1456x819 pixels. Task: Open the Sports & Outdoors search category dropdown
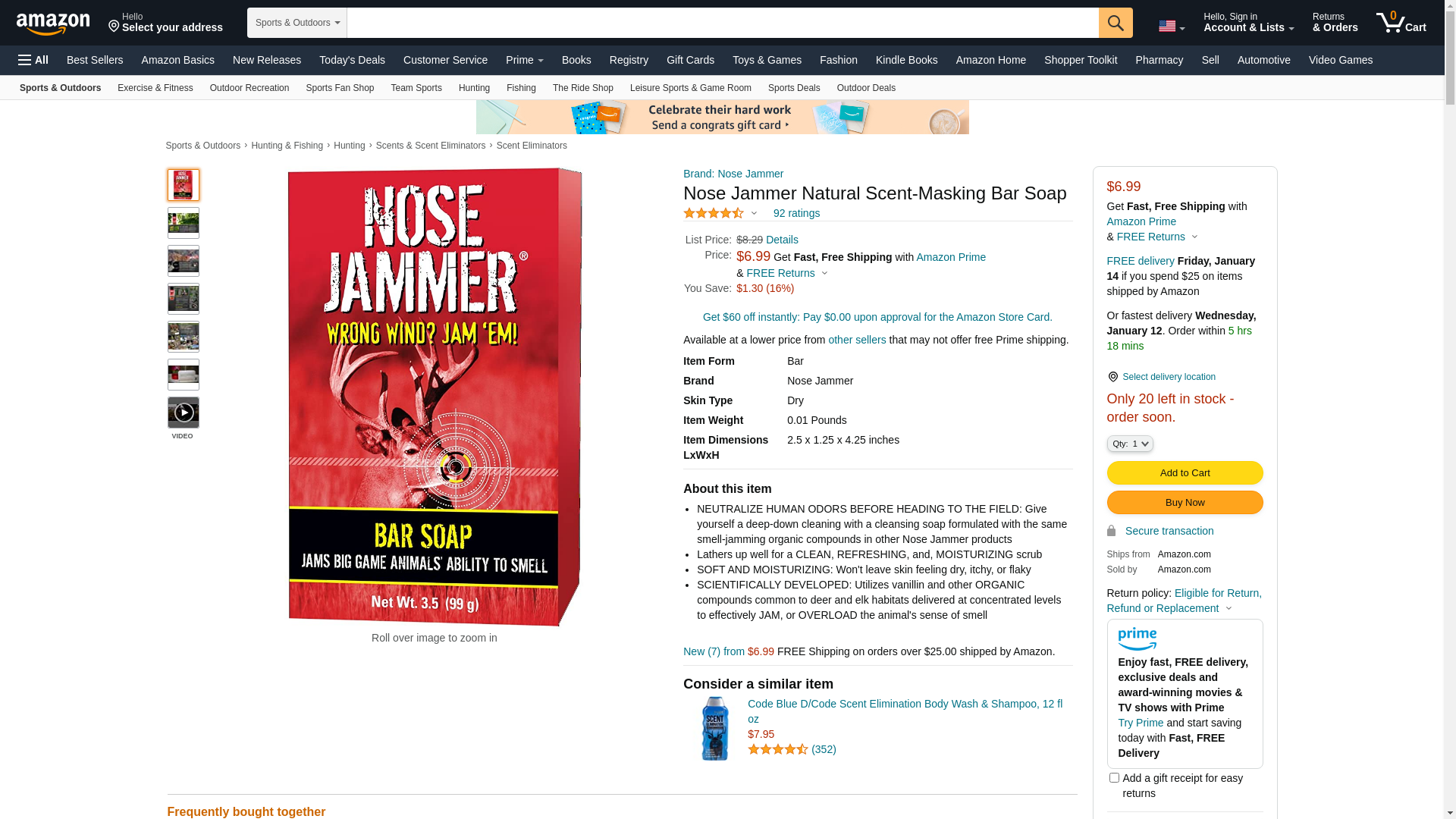[297, 23]
